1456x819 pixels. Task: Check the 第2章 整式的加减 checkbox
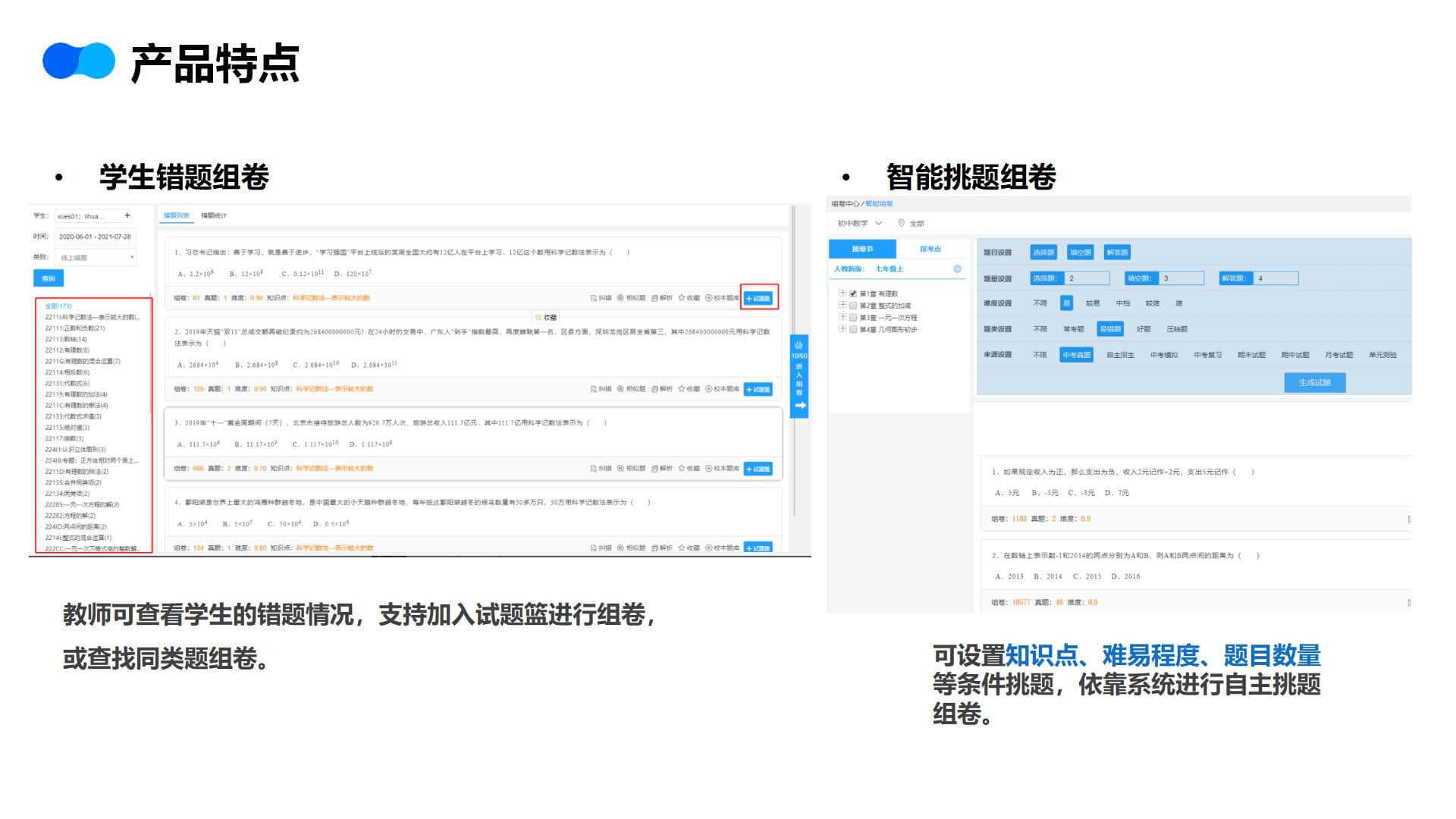[853, 306]
